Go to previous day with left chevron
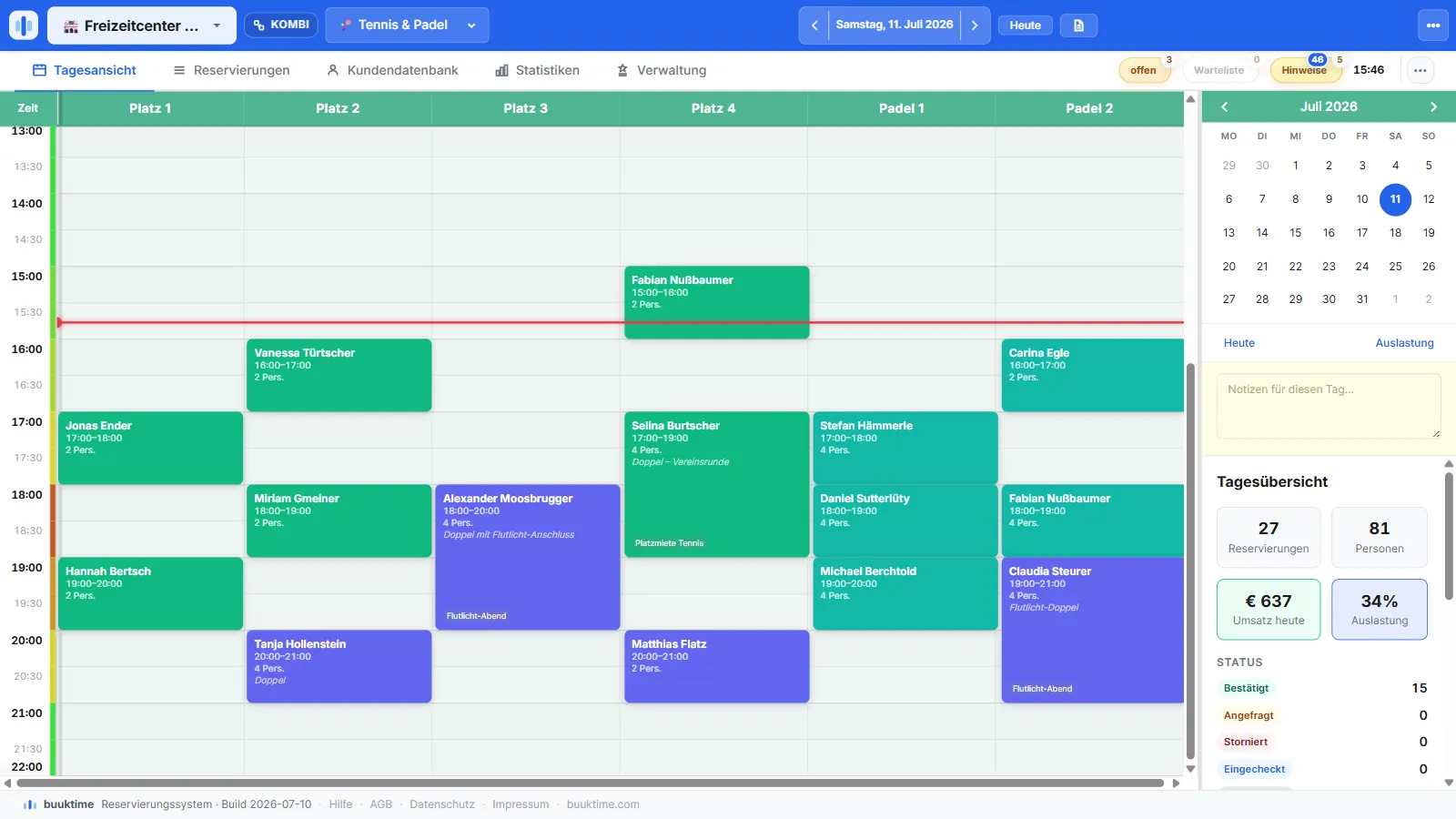Viewport: 1456px width, 819px height. coord(814,25)
